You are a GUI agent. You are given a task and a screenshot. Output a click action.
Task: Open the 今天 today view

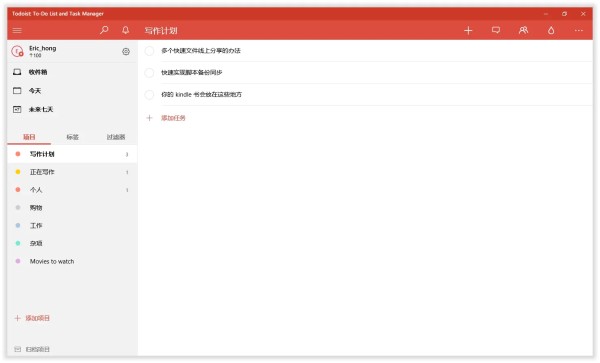pos(72,91)
